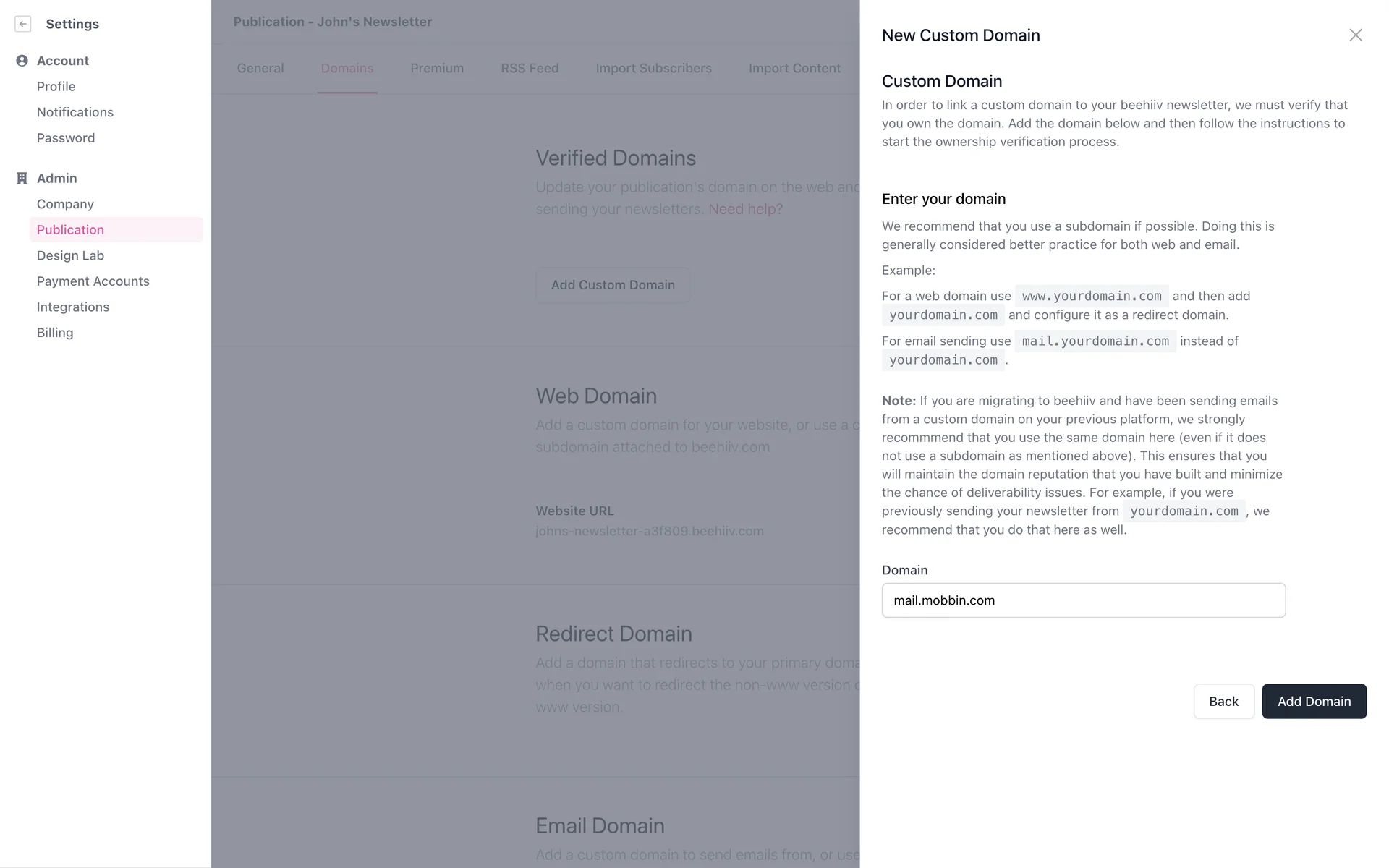This screenshot has width=1389, height=868.
Task: Switch to the Premium tab
Action: tap(437, 68)
